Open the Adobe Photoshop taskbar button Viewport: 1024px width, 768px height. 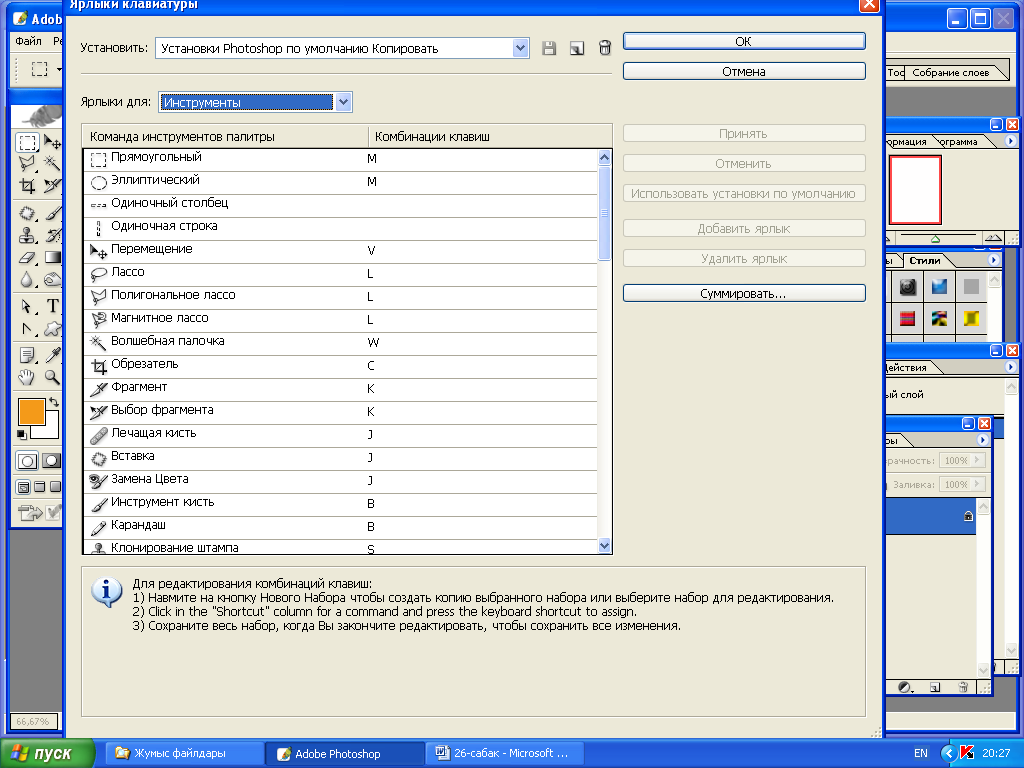345,754
